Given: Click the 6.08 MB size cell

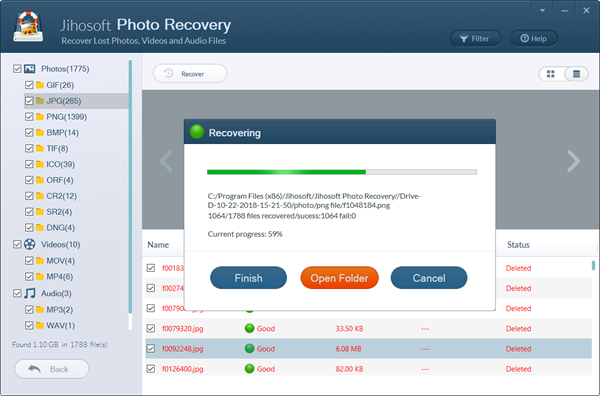Looking at the screenshot, I should pyautogui.click(x=348, y=349).
